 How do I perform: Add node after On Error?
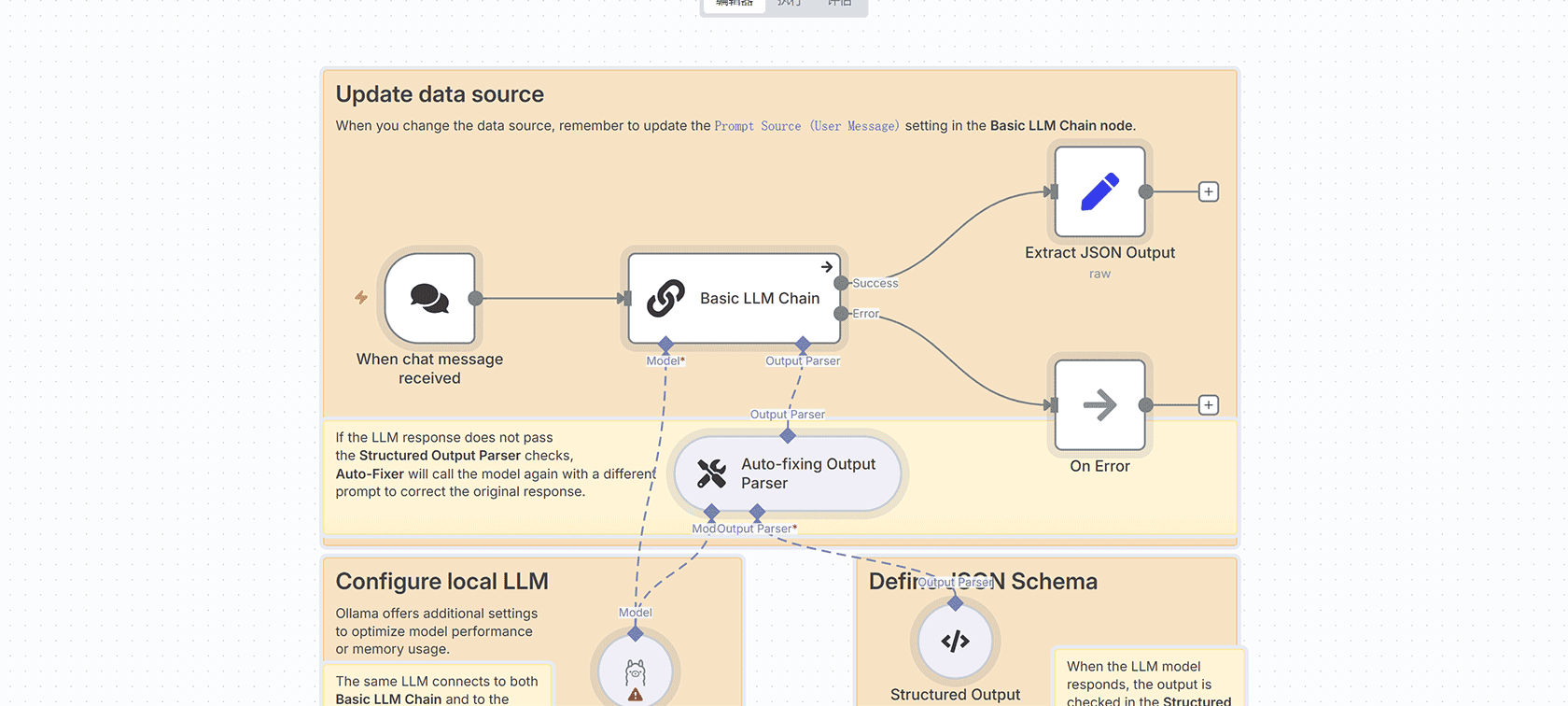[1209, 405]
